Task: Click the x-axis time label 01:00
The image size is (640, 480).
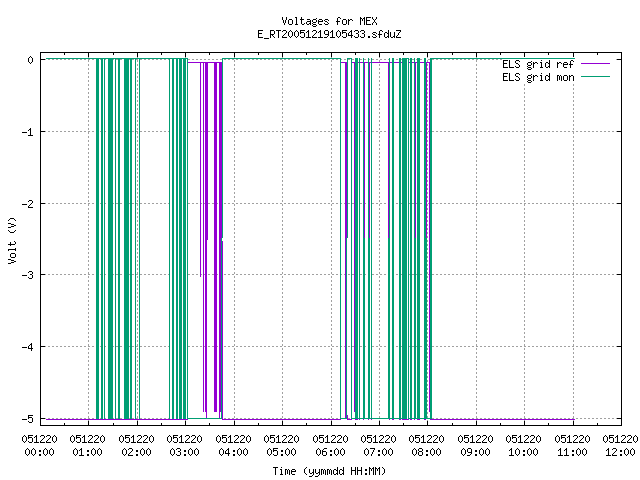Action: 88,452
